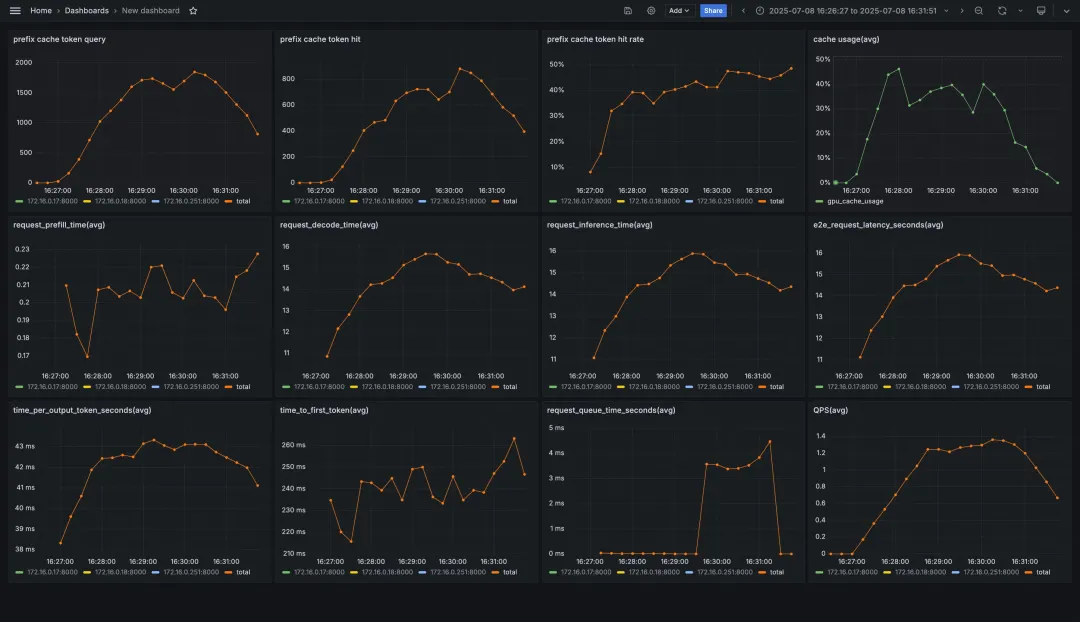Image resolution: width=1080 pixels, height=622 pixels.
Task: Click the save dashboard icon
Action: 627,10
